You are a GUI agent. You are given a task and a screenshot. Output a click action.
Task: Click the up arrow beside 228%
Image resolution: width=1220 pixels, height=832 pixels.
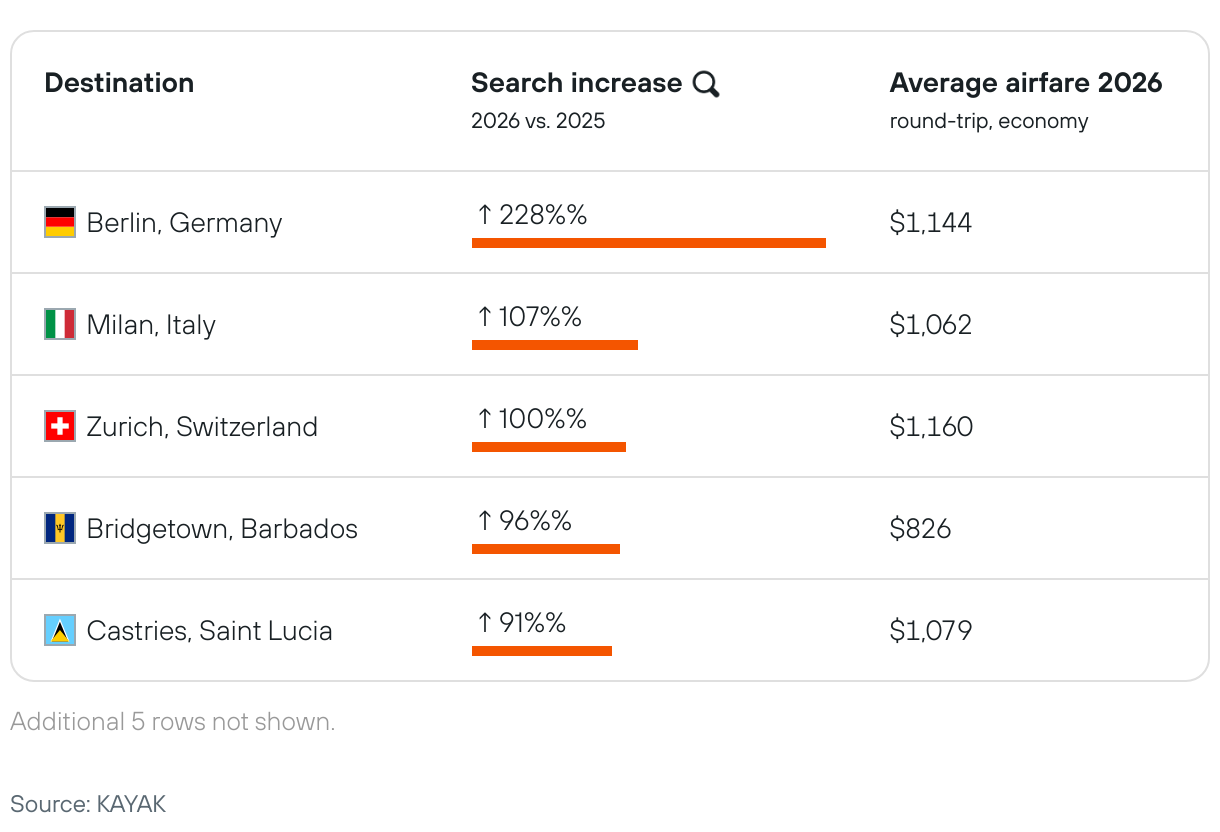pyautogui.click(x=485, y=214)
